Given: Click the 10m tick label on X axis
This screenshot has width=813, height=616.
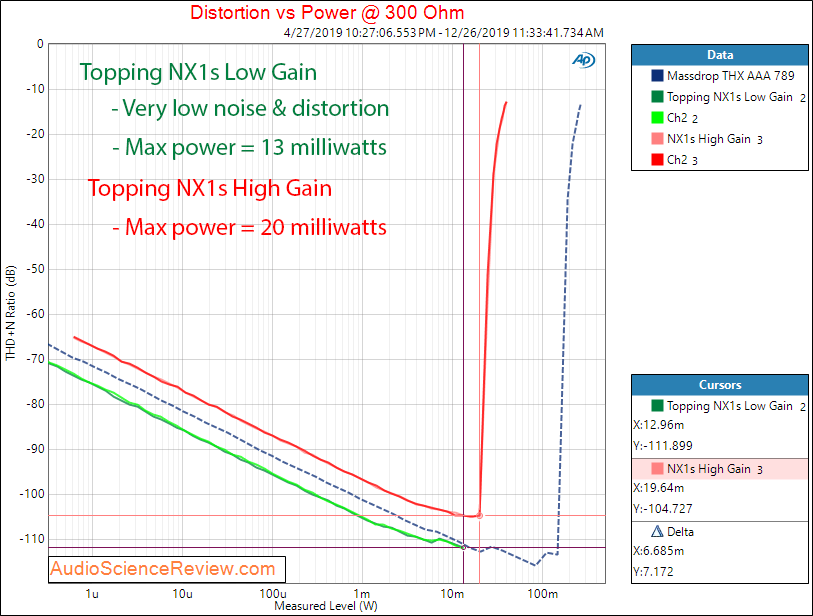Looking at the screenshot, I should 452,594.
